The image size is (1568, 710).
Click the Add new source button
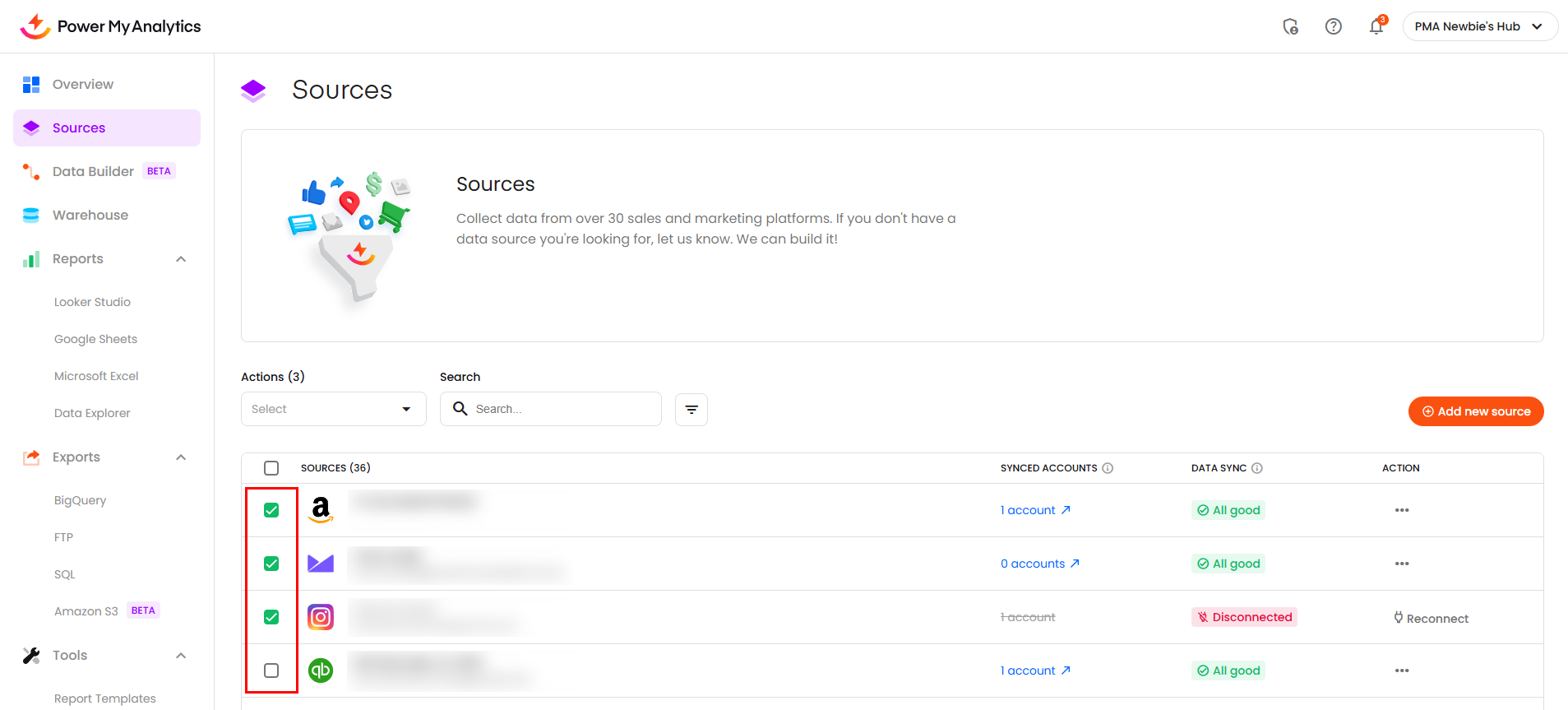pos(1475,411)
